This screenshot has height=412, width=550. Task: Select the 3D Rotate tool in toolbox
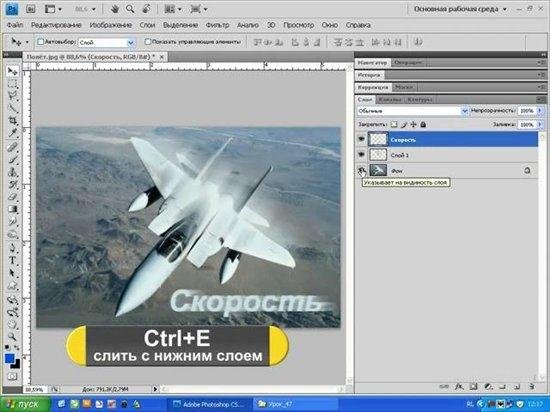(12, 299)
